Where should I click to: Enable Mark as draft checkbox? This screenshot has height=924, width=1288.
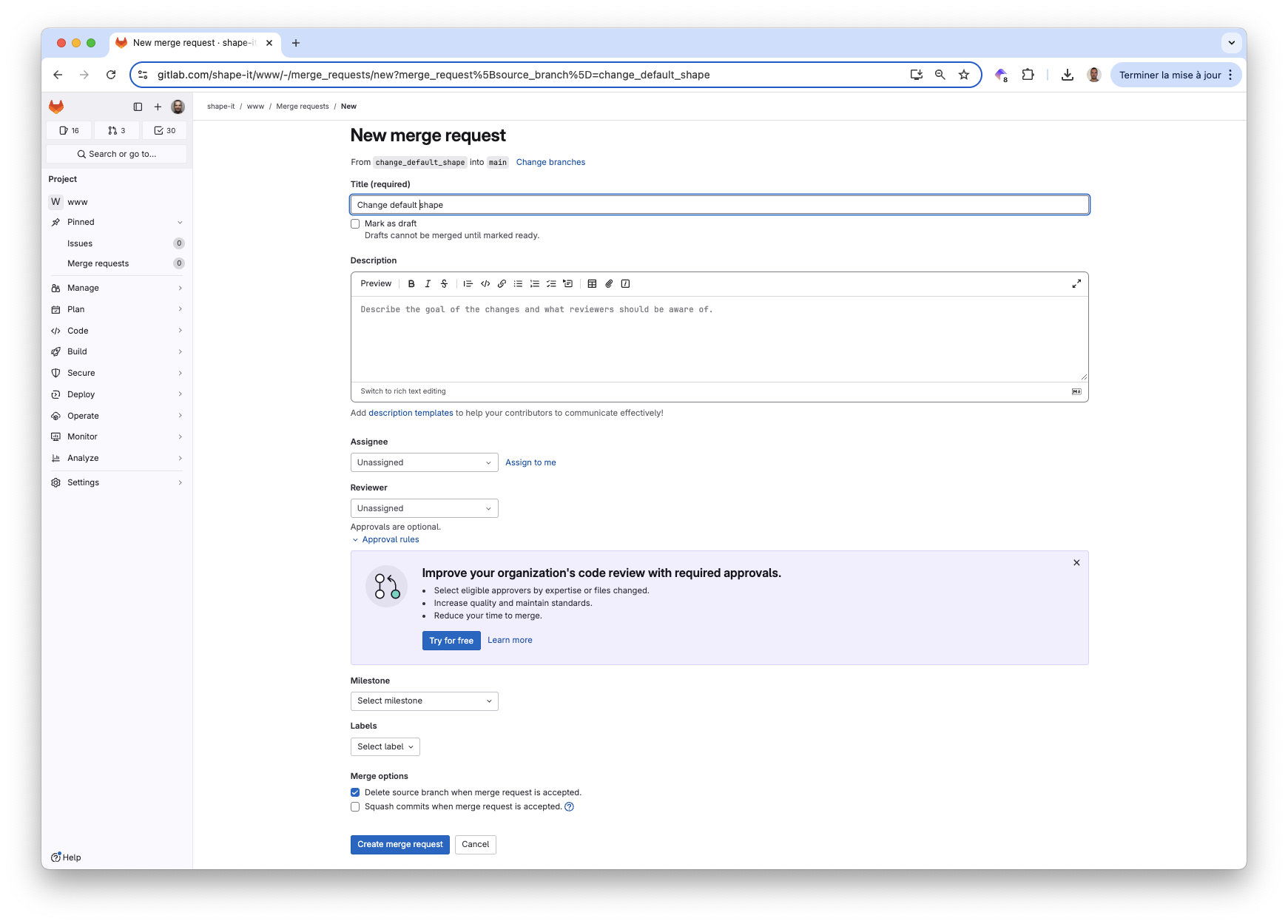point(355,224)
